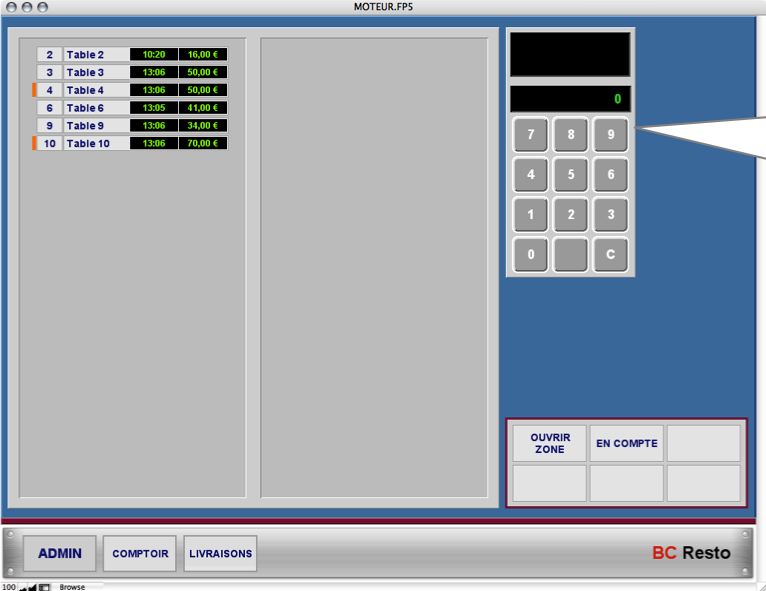Select the Table 6 row name
The image size is (766, 591).
[x=96, y=108]
